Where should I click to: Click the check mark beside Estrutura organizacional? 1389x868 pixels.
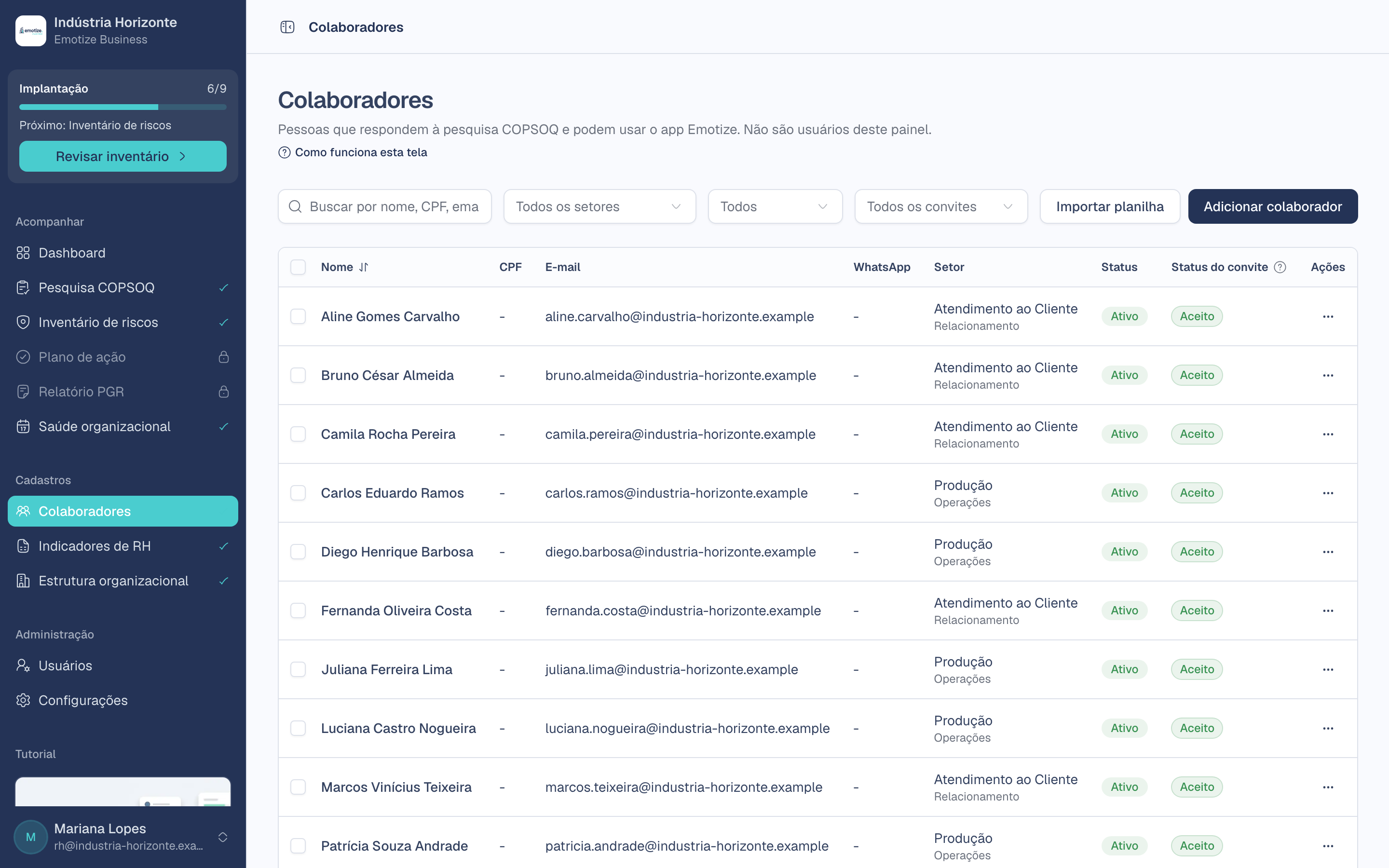(224, 581)
